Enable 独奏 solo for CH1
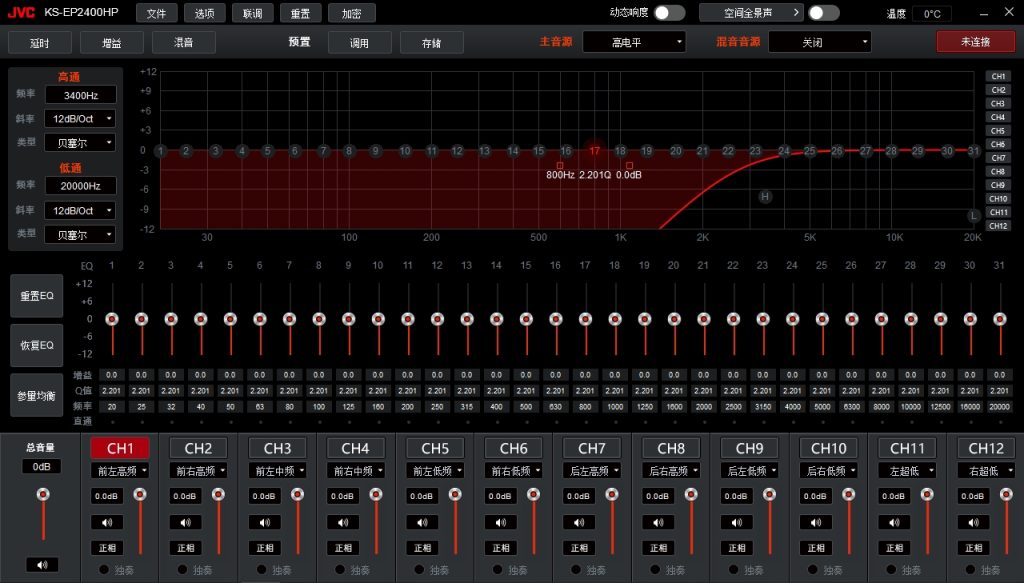The width and height of the screenshot is (1024, 583). click(103, 569)
